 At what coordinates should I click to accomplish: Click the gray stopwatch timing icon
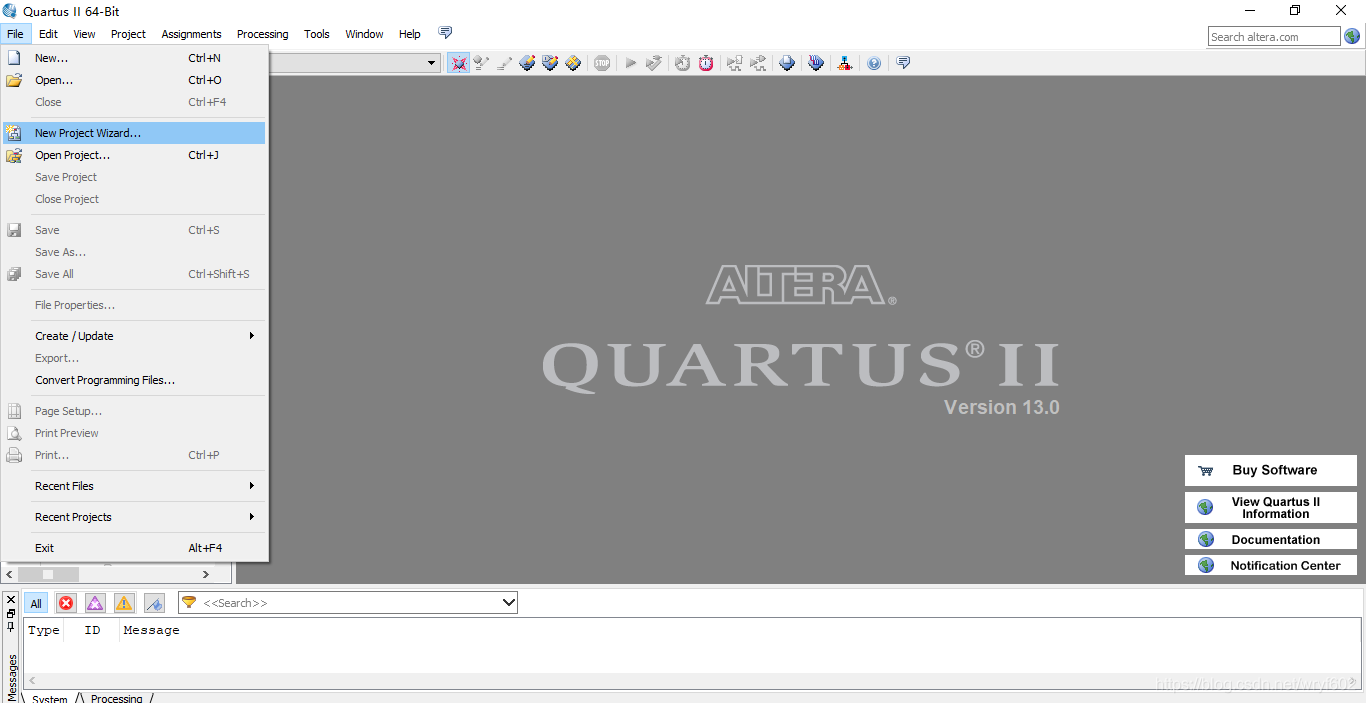tap(682, 63)
